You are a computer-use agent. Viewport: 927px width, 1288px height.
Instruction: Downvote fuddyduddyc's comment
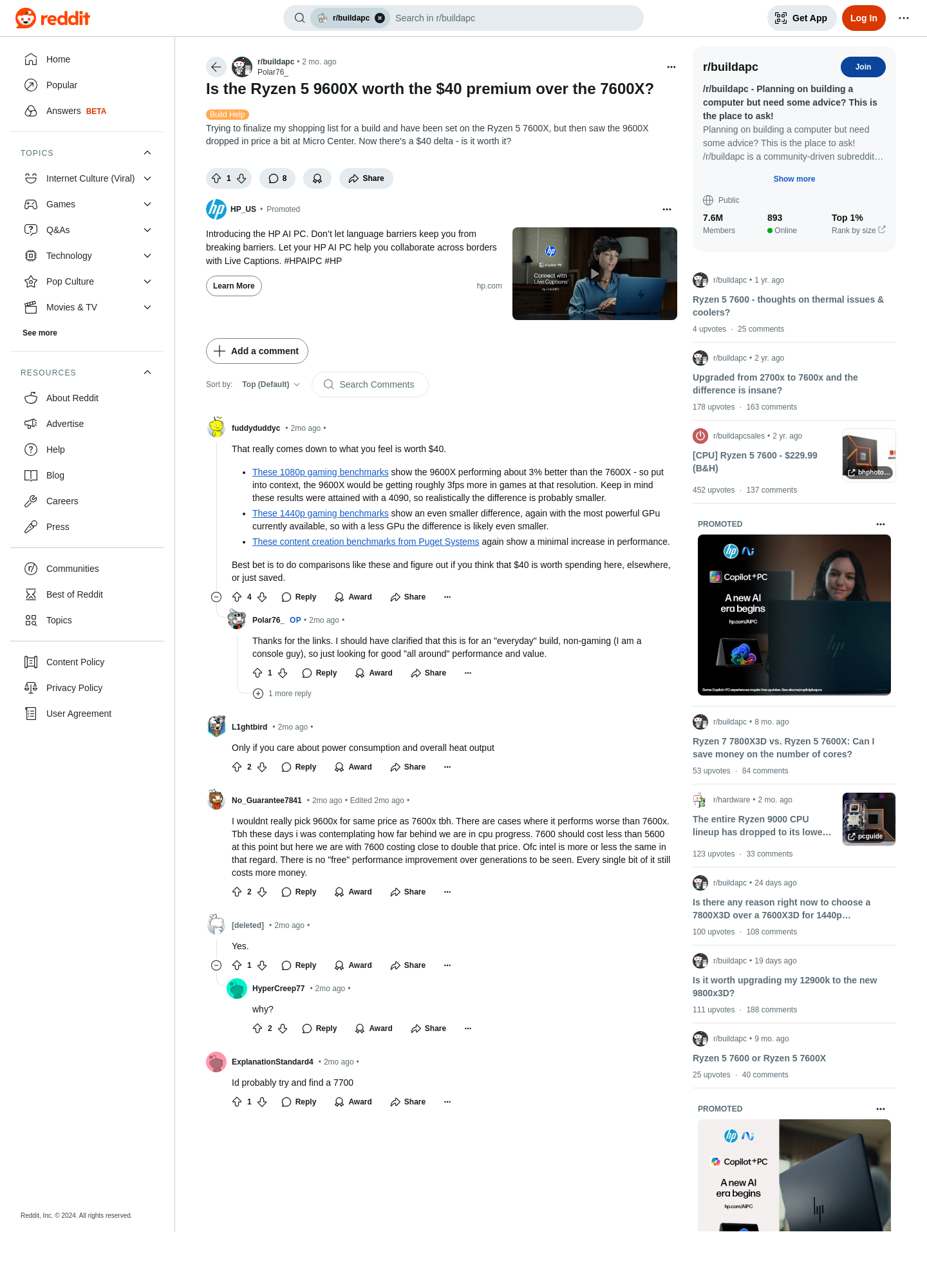262,597
